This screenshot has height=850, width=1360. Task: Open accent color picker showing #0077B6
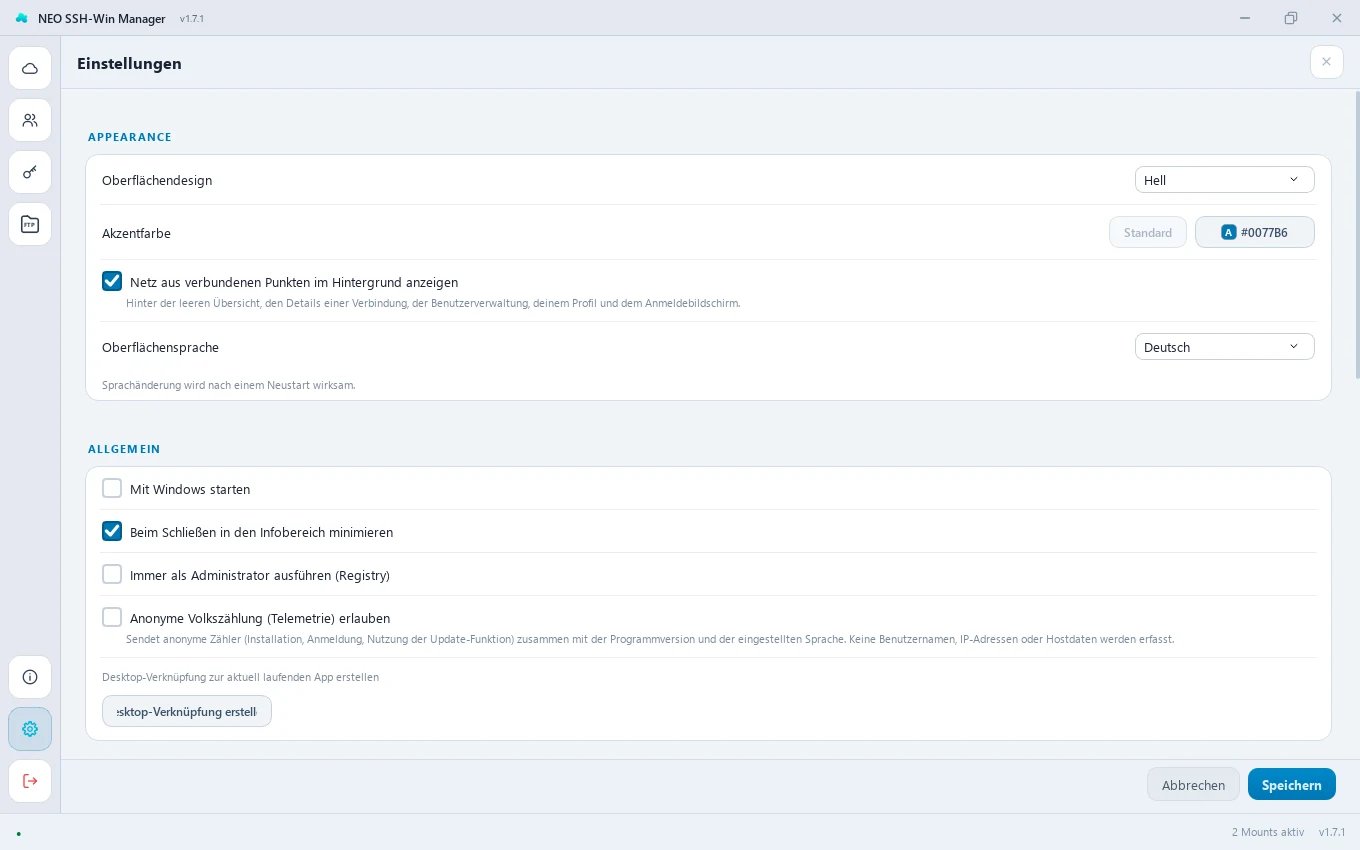pos(1255,233)
